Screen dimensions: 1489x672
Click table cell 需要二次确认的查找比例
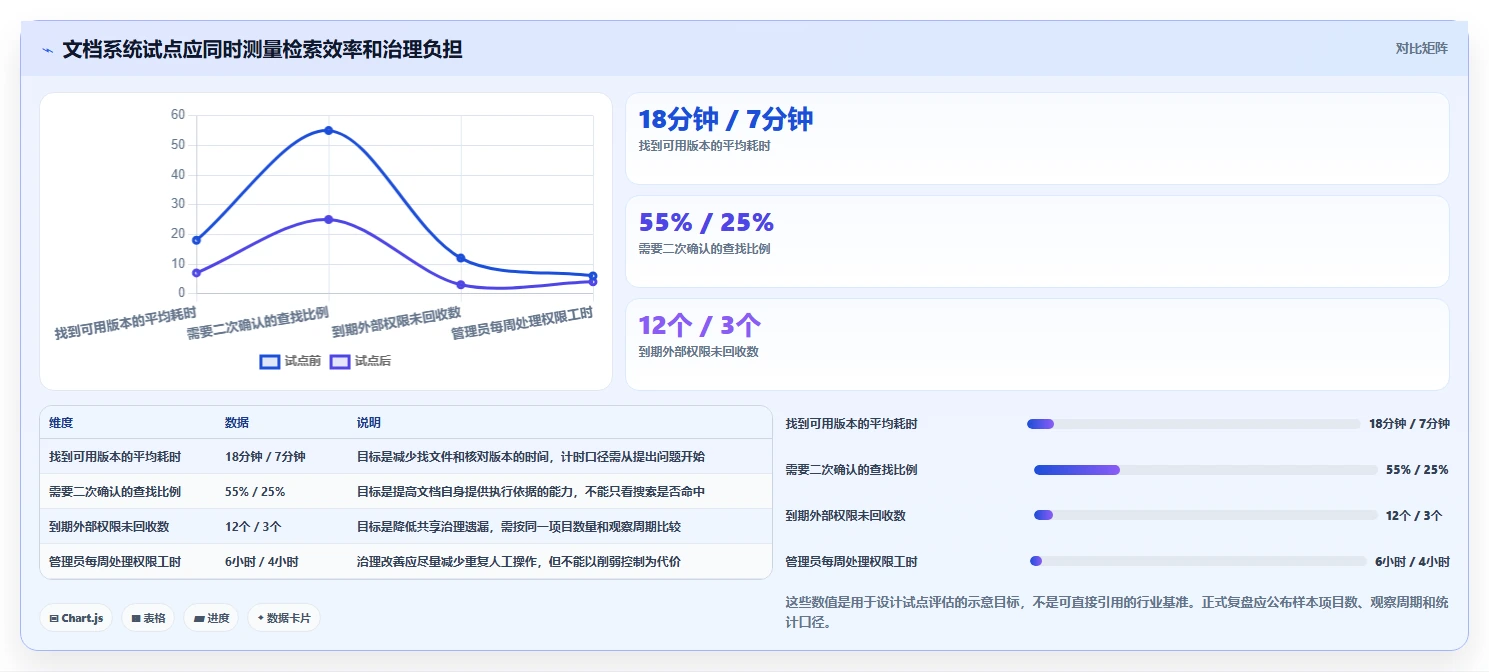[115, 491]
